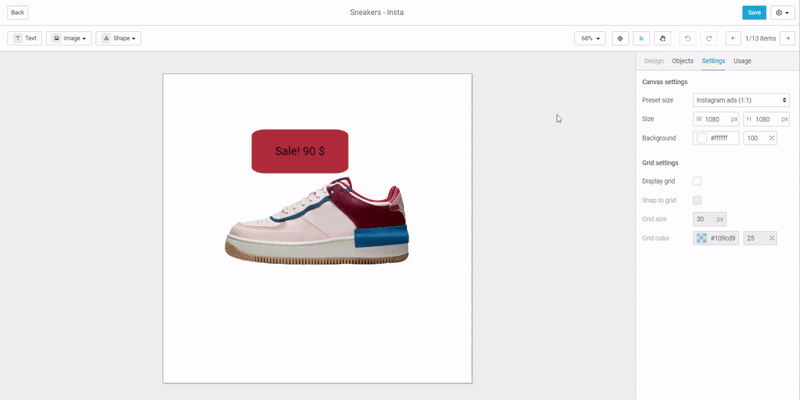Open the 68% zoom level dropdown
Screen dimensions: 800x400
click(589, 38)
